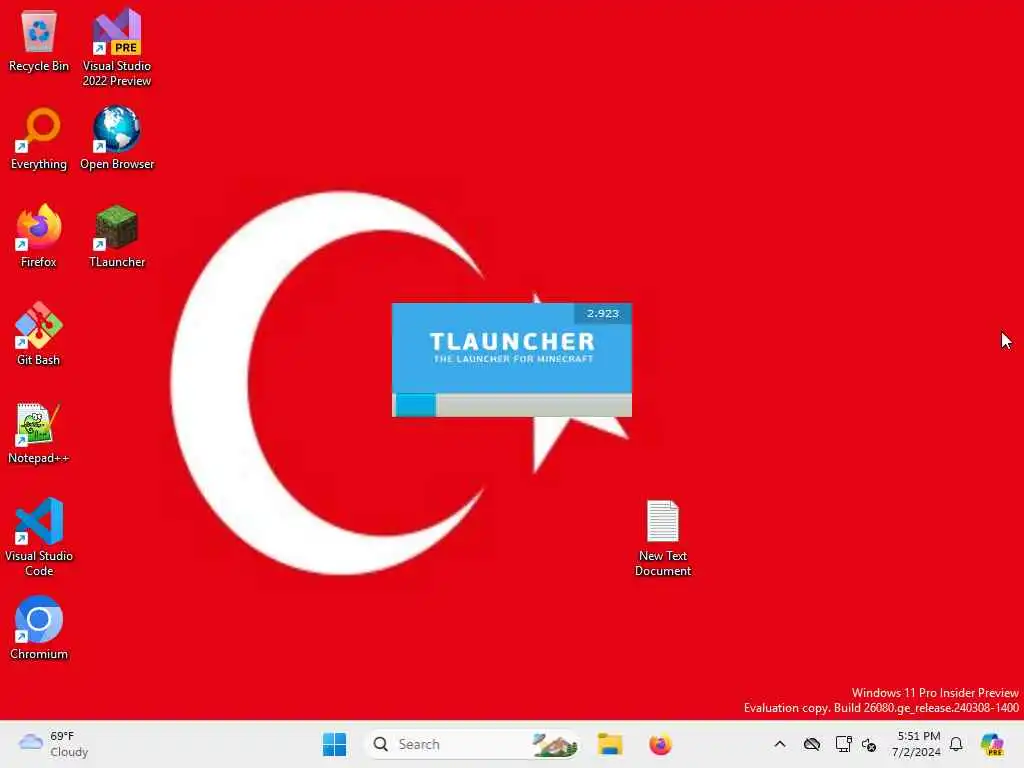The image size is (1024, 768).
Task: Open Firefox from the taskbar
Action: point(660,744)
